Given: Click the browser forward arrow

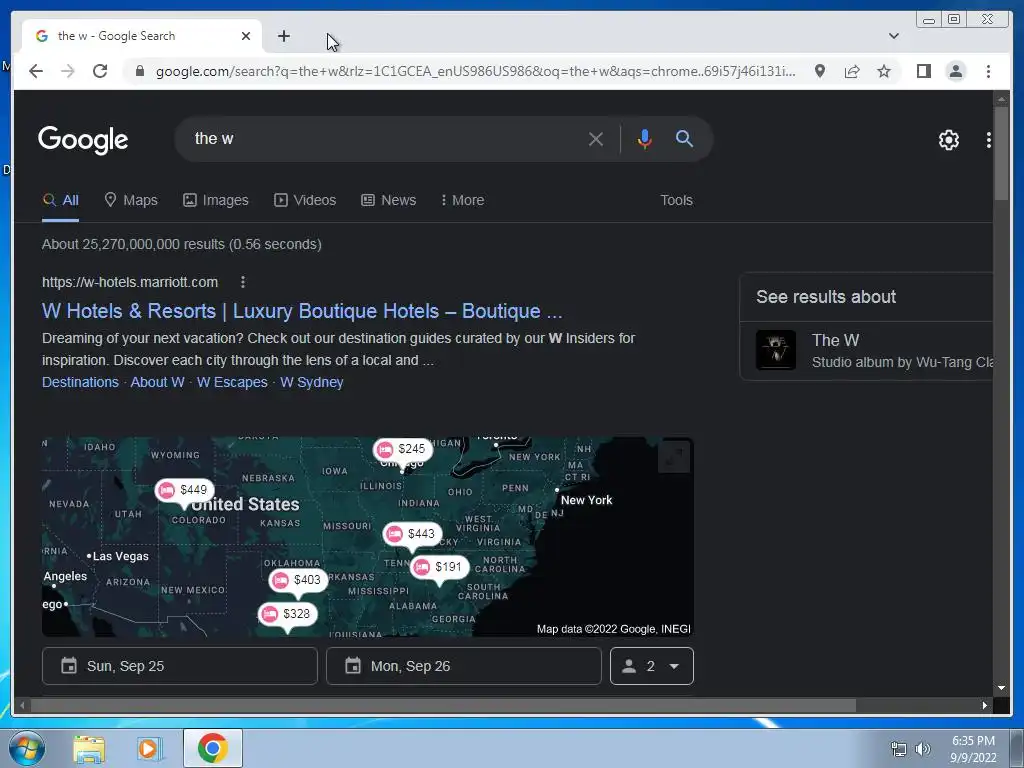Looking at the screenshot, I should [x=68, y=71].
